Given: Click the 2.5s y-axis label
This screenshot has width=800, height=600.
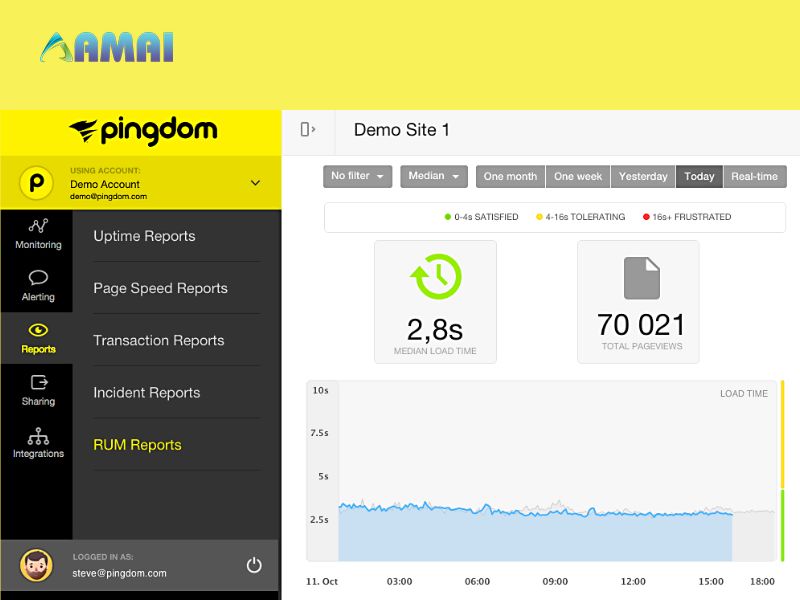Looking at the screenshot, I should (x=319, y=520).
